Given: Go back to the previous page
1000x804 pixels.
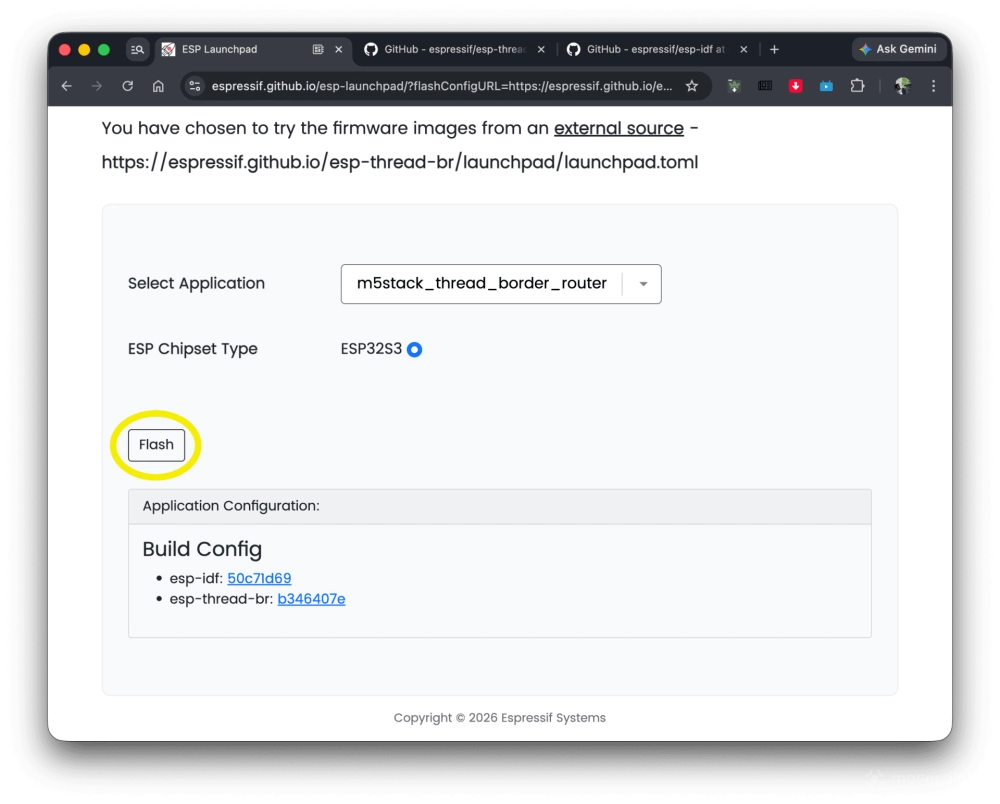Looking at the screenshot, I should pyautogui.click(x=66, y=85).
